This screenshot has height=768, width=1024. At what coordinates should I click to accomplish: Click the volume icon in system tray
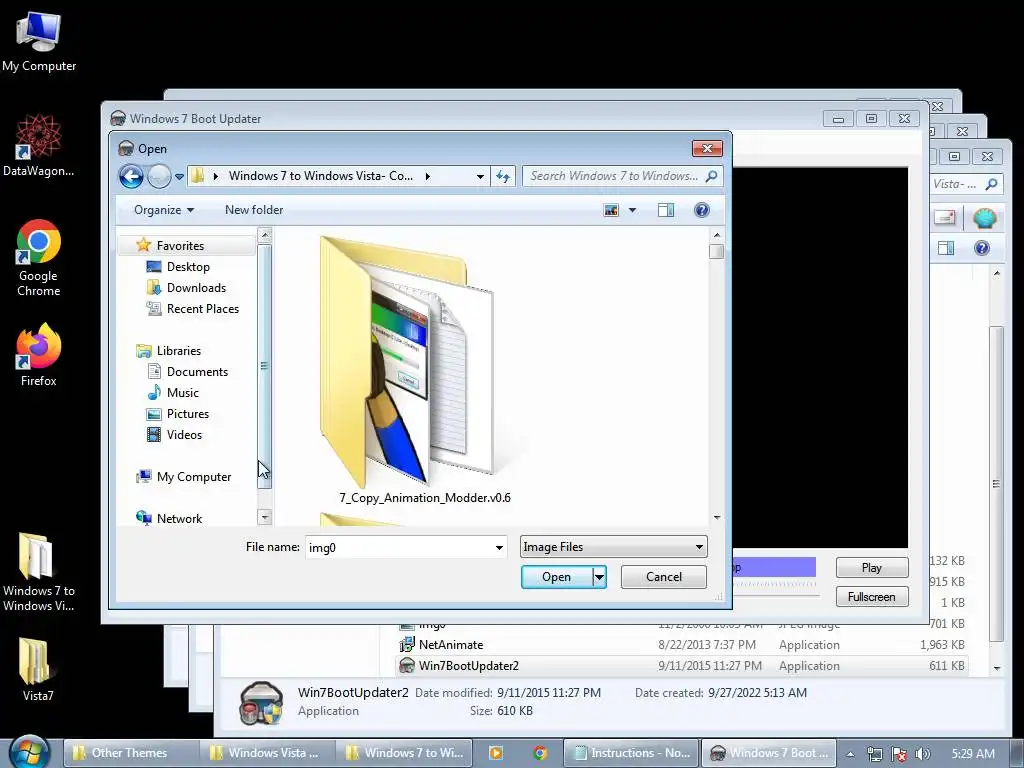(x=922, y=754)
